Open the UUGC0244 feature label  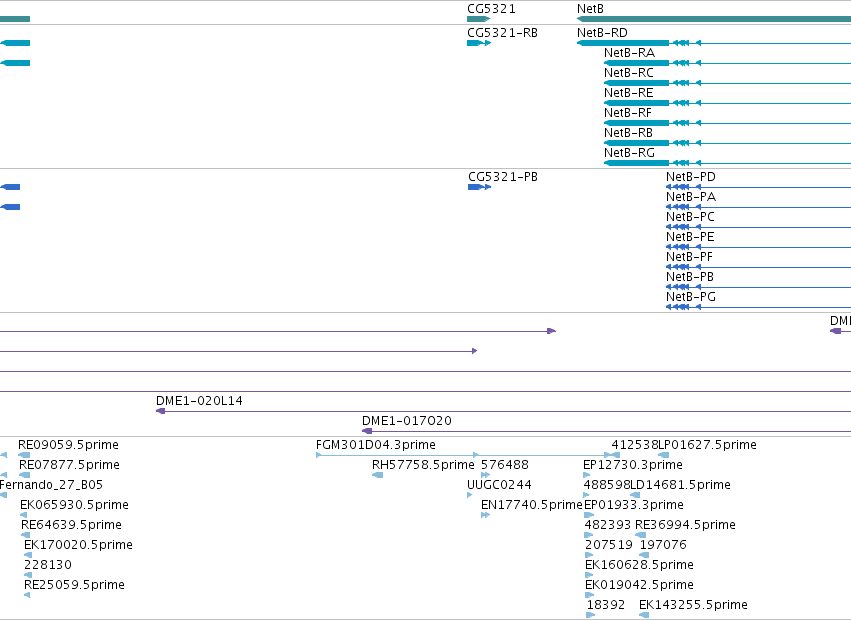click(499, 485)
